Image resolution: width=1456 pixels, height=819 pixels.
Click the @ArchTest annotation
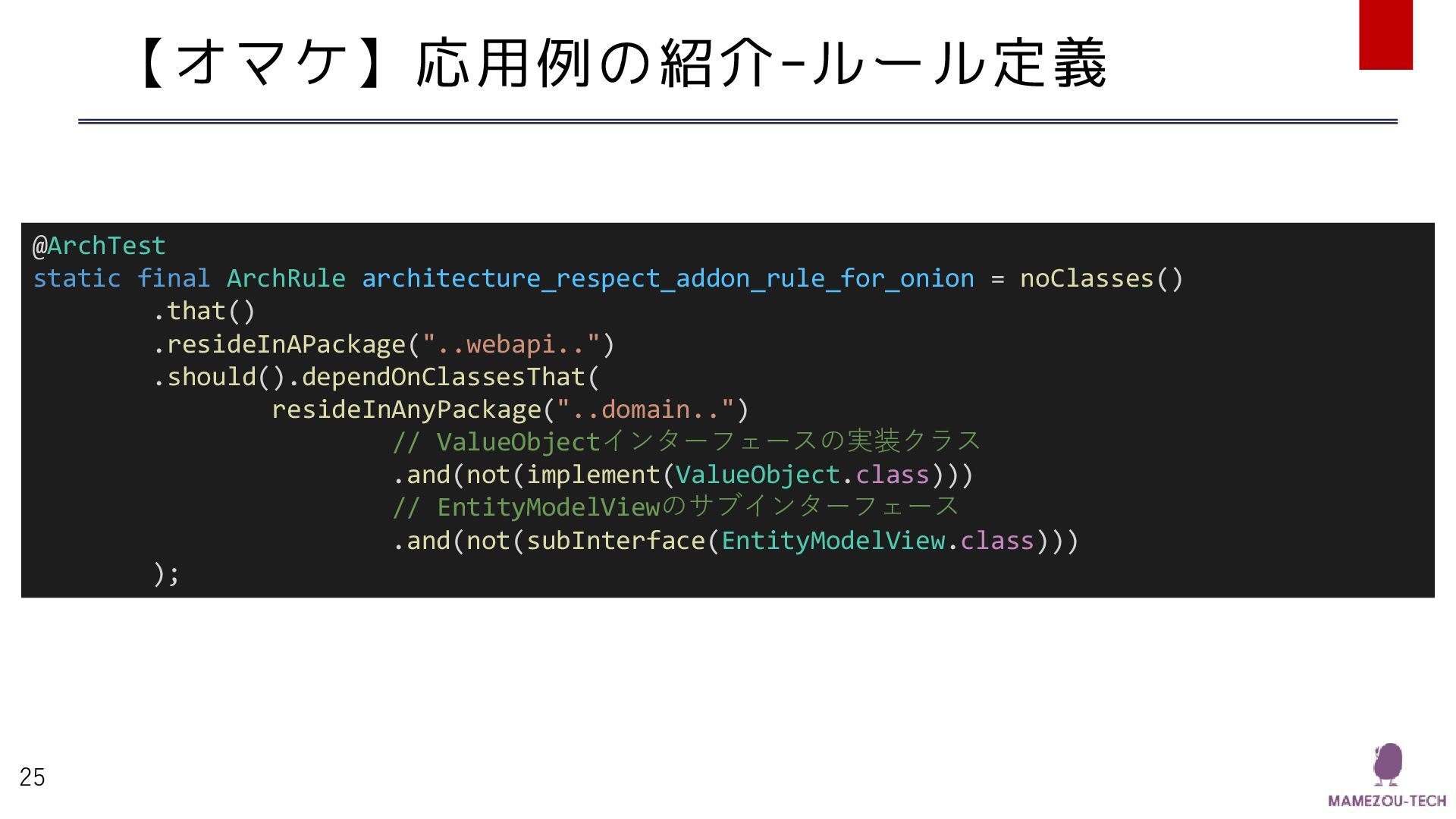click(99, 246)
